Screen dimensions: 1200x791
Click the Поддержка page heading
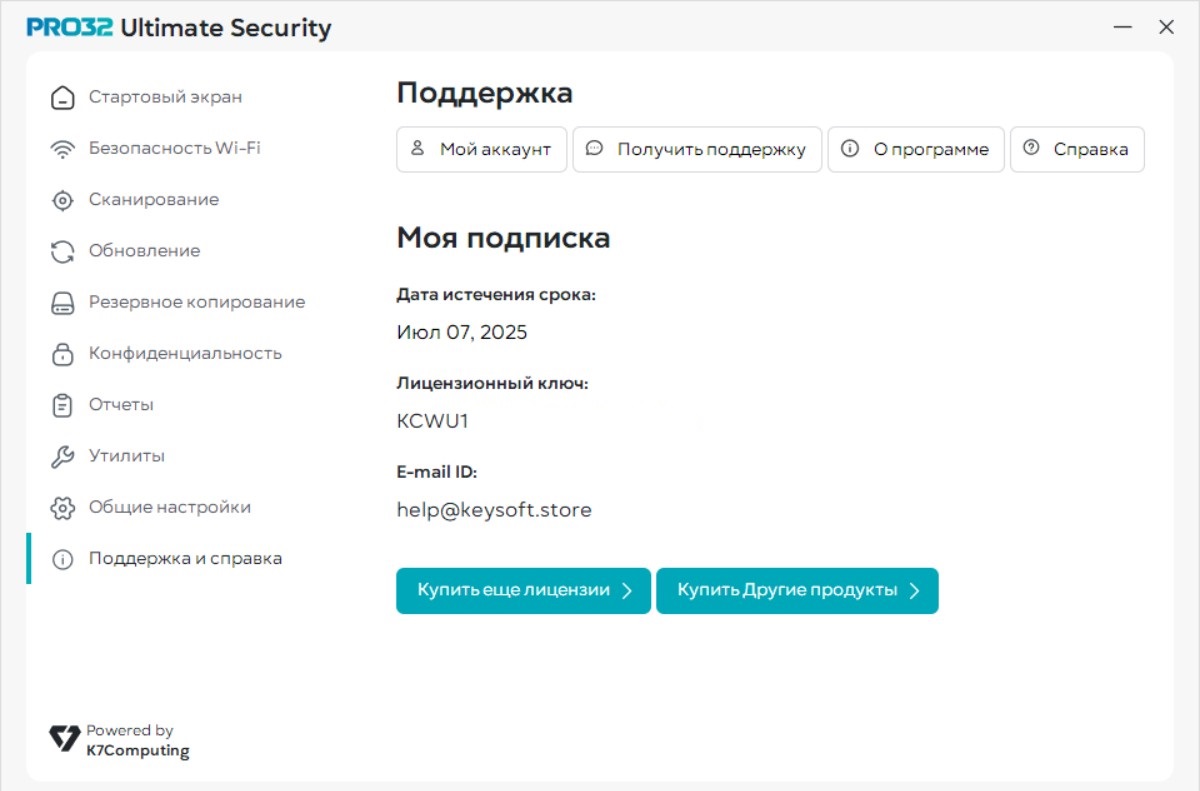tap(485, 94)
